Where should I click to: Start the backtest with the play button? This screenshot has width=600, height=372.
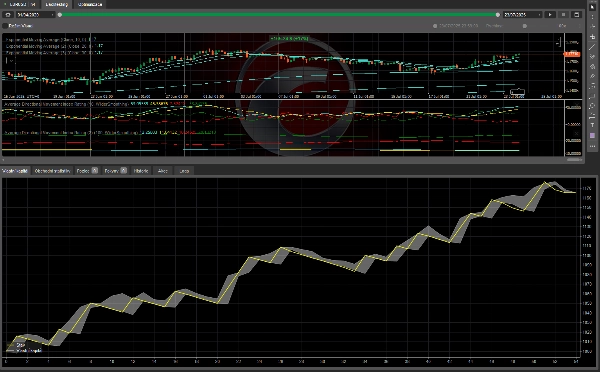[550, 15]
